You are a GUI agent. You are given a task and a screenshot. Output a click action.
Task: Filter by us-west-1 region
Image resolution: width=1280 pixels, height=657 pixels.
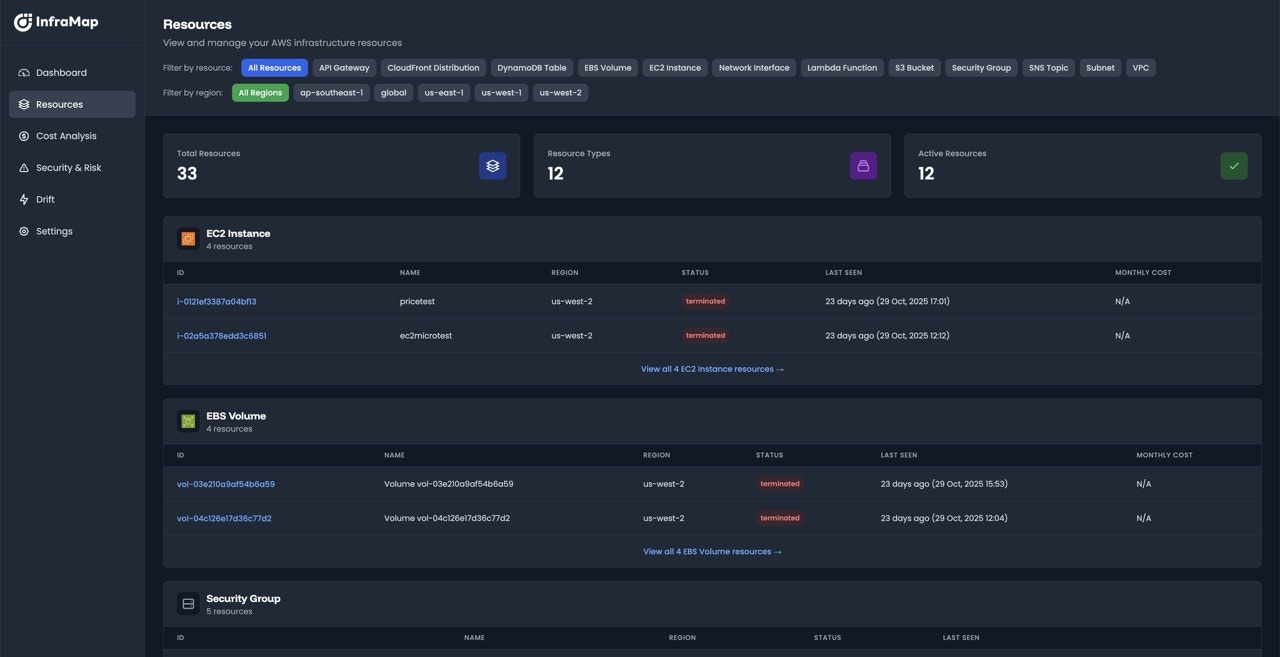[x=501, y=93]
